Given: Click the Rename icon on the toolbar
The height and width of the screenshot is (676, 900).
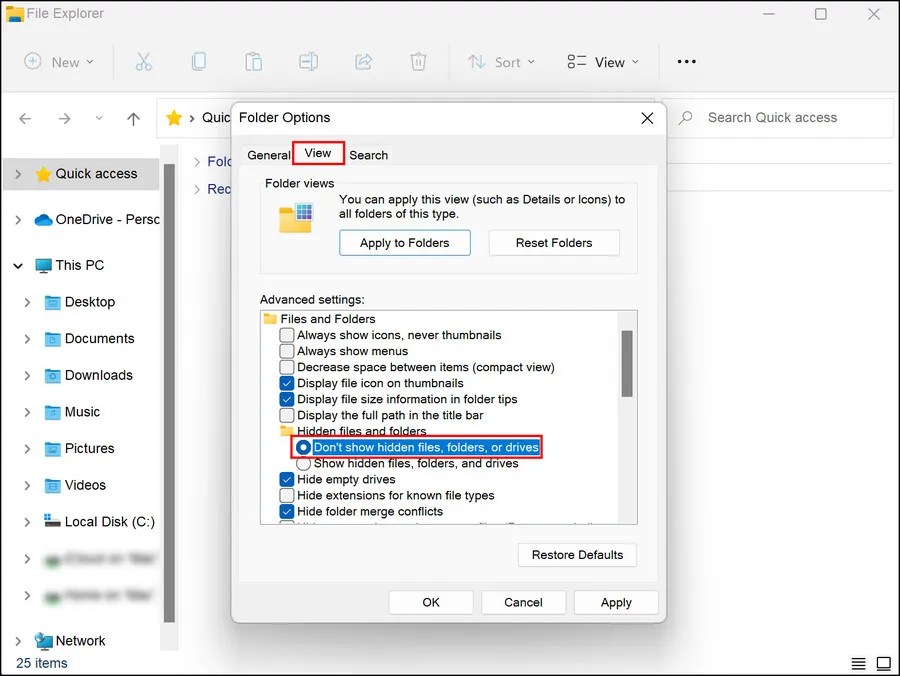Looking at the screenshot, I should 308,61.
